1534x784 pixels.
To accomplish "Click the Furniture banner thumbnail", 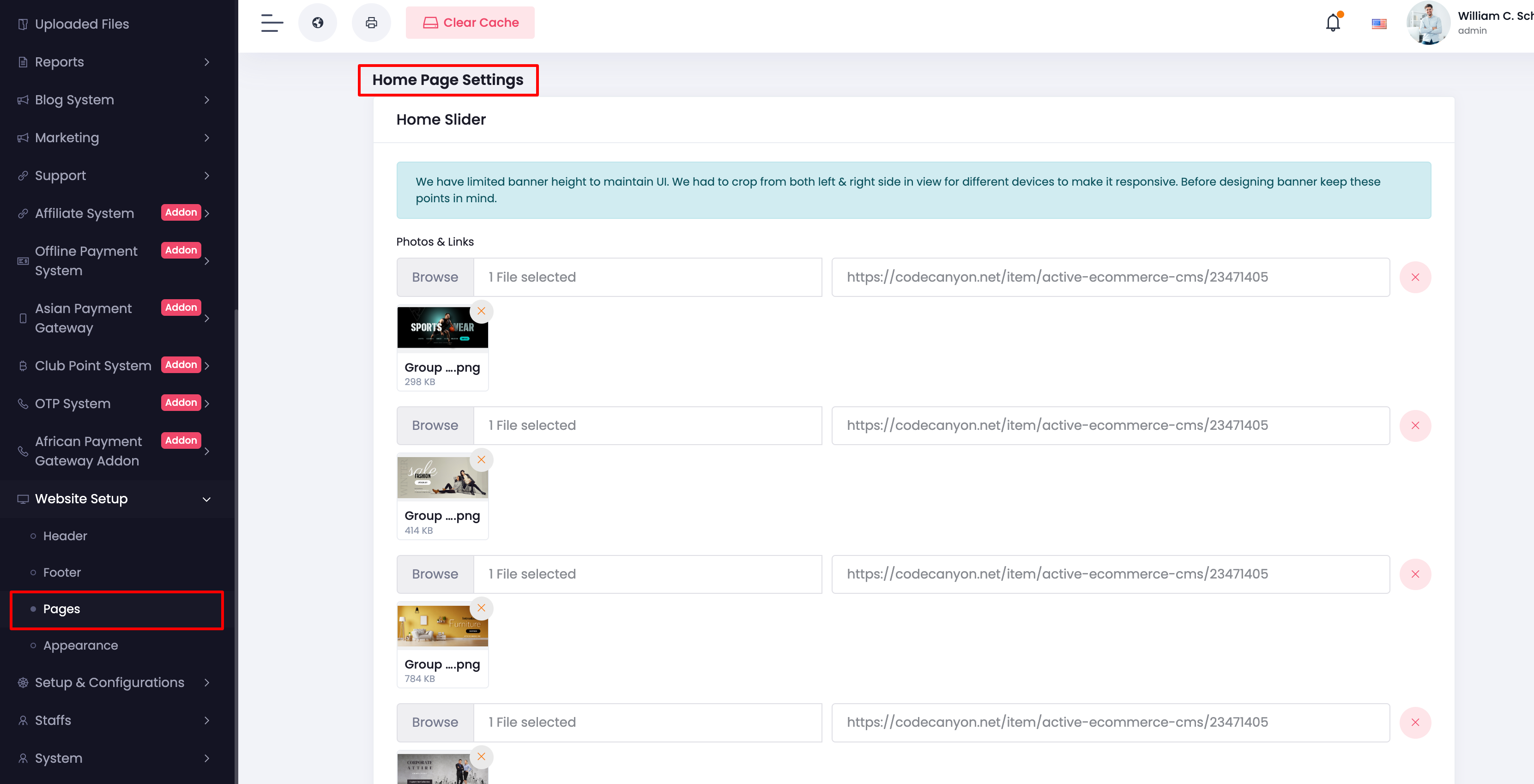I will [442, 625].
